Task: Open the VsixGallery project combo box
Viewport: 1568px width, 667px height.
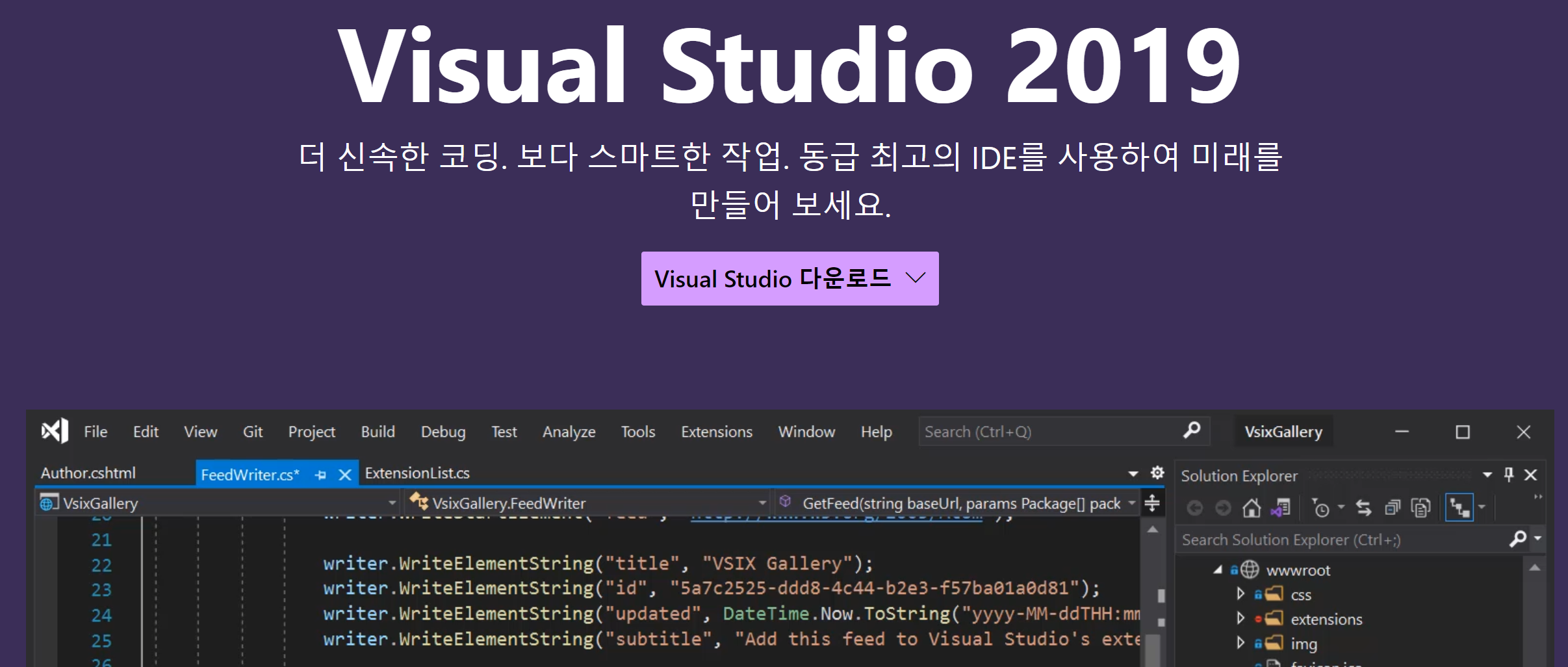Action: pos(218,503)
